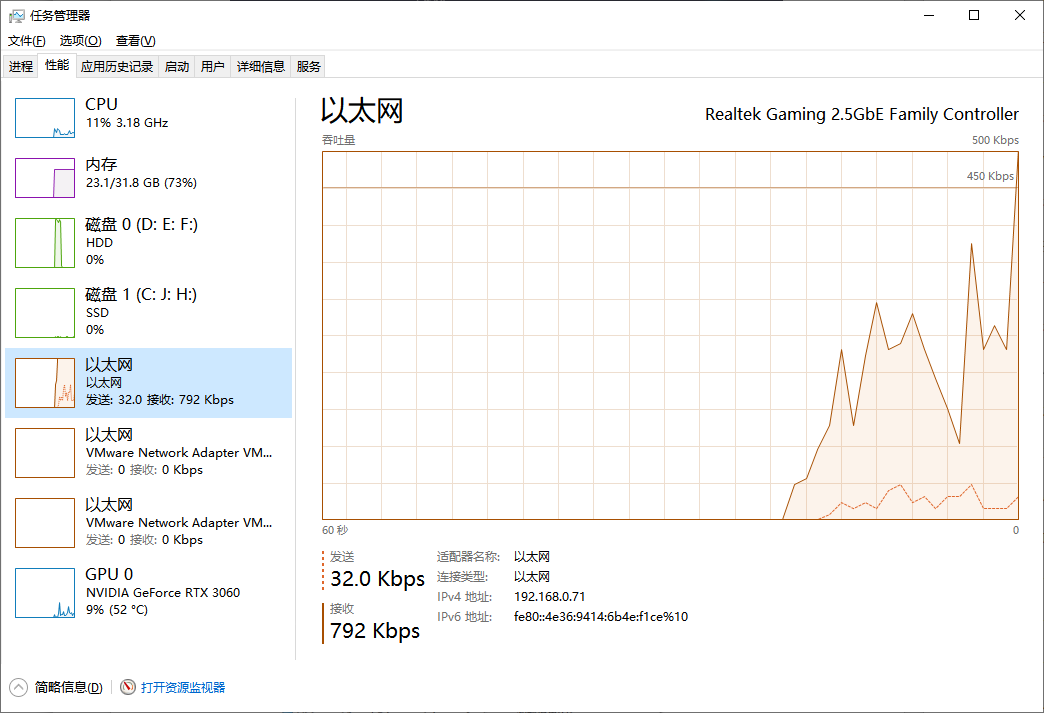
Task: Click the 500 Kbps scale label
Action: (995, 140)
